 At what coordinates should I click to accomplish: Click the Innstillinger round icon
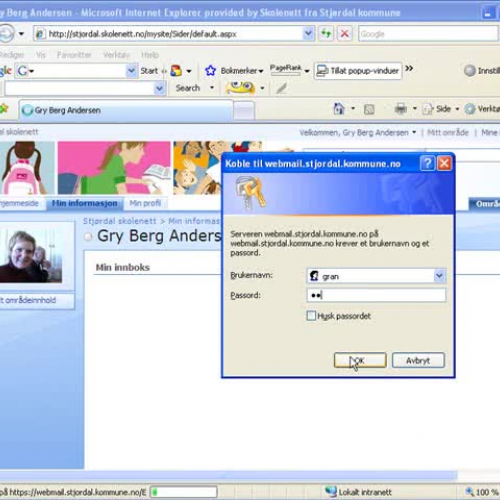[470, 70]
